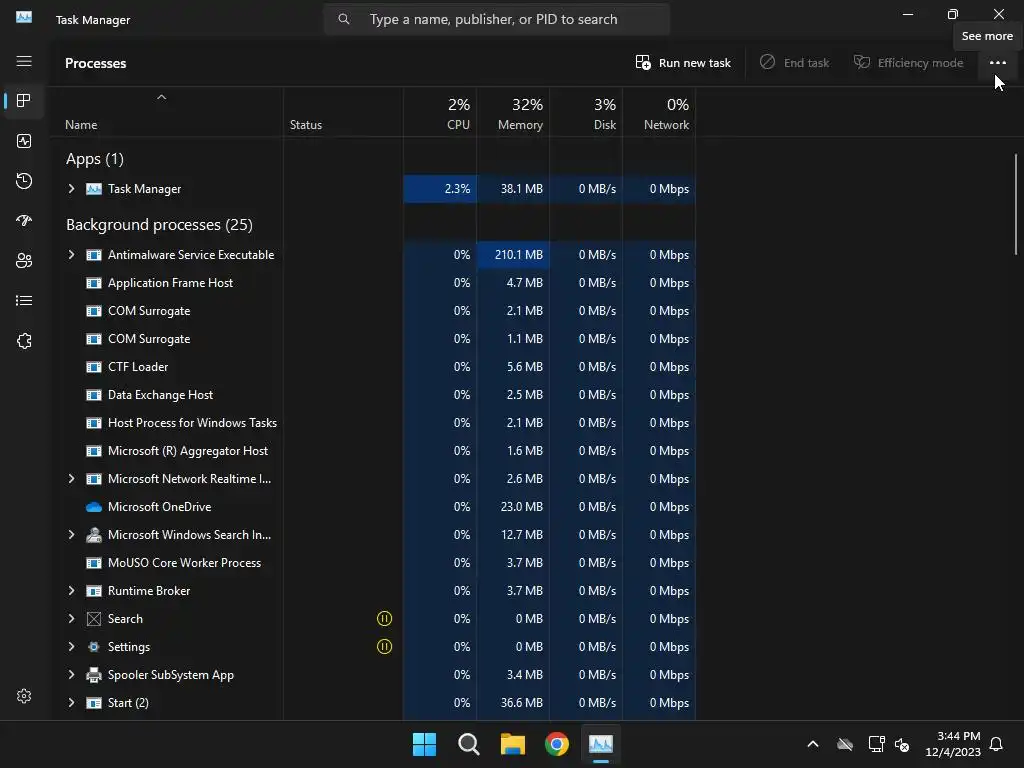Open the notifications bell in system tray
The width and height of the screenshot is (1024, 768).
click(x=996, y=744)
